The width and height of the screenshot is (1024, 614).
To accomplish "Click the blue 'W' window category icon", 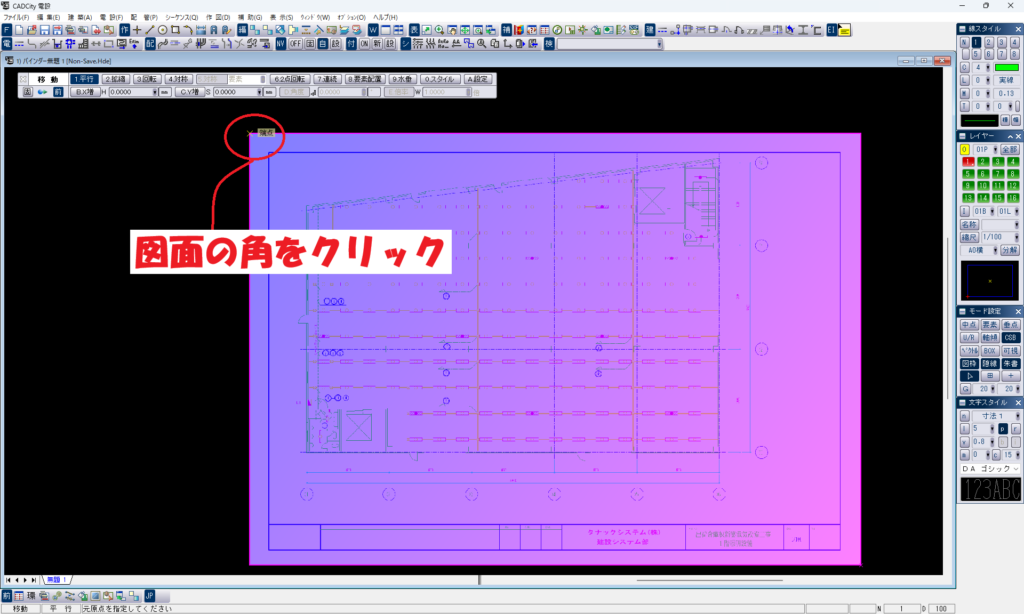I will coord(373,30).
